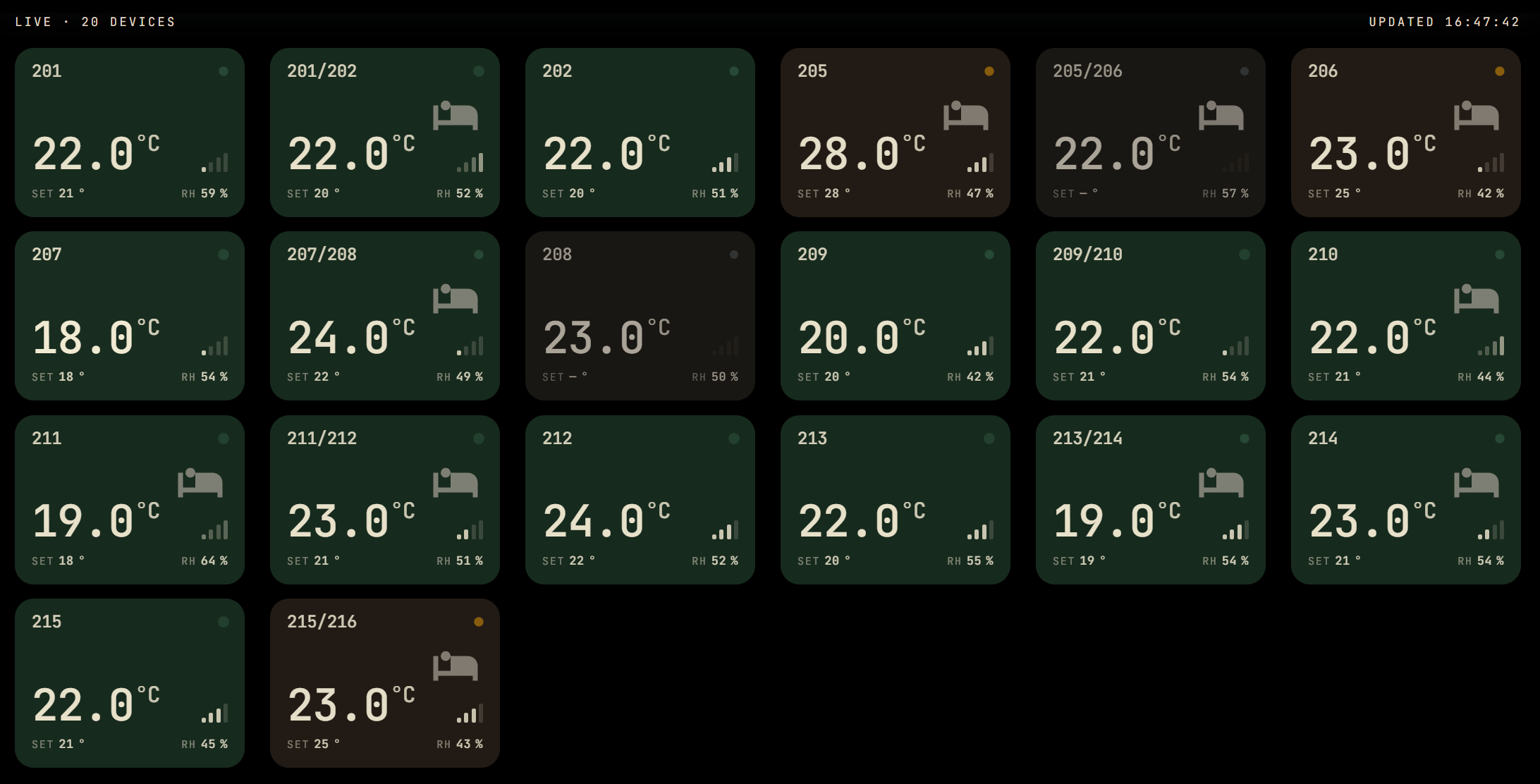Viewport: 1540px width, 784px height.
Task: Click the LIVE · 20 DEVICES header
Action: tap(95, 22)
